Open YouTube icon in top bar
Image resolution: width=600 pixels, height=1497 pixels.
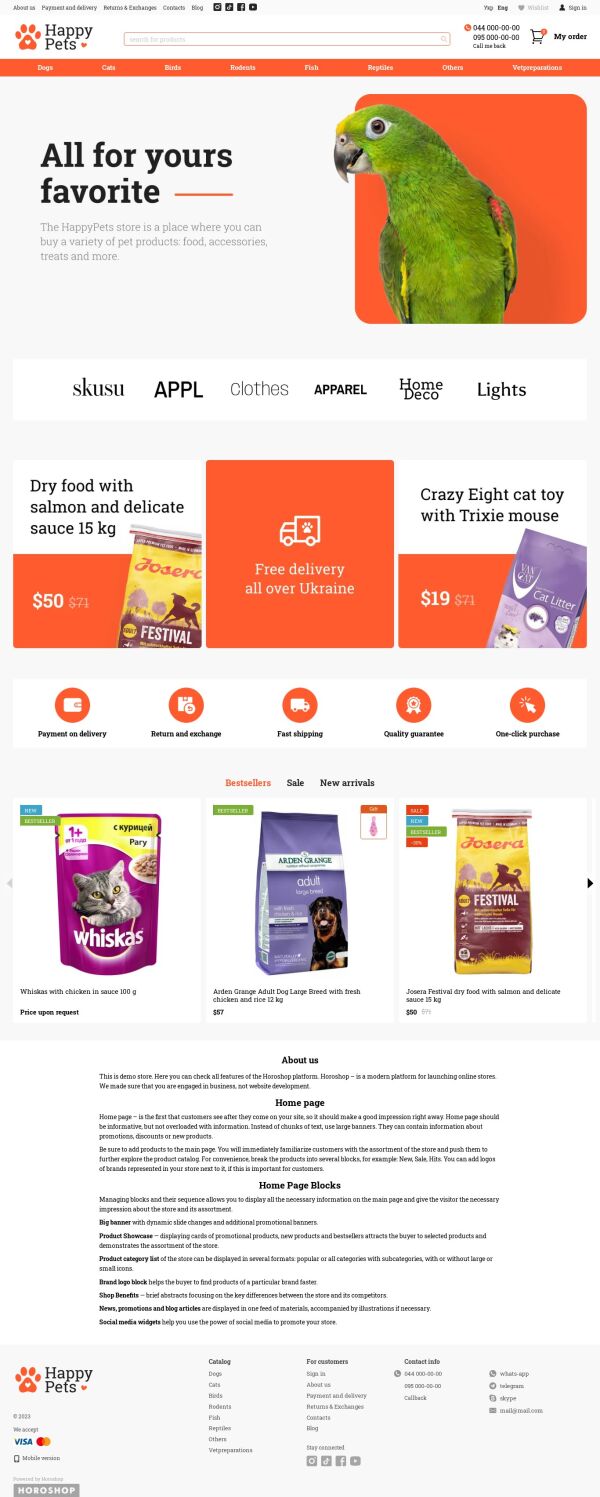(x=253, y=7)
